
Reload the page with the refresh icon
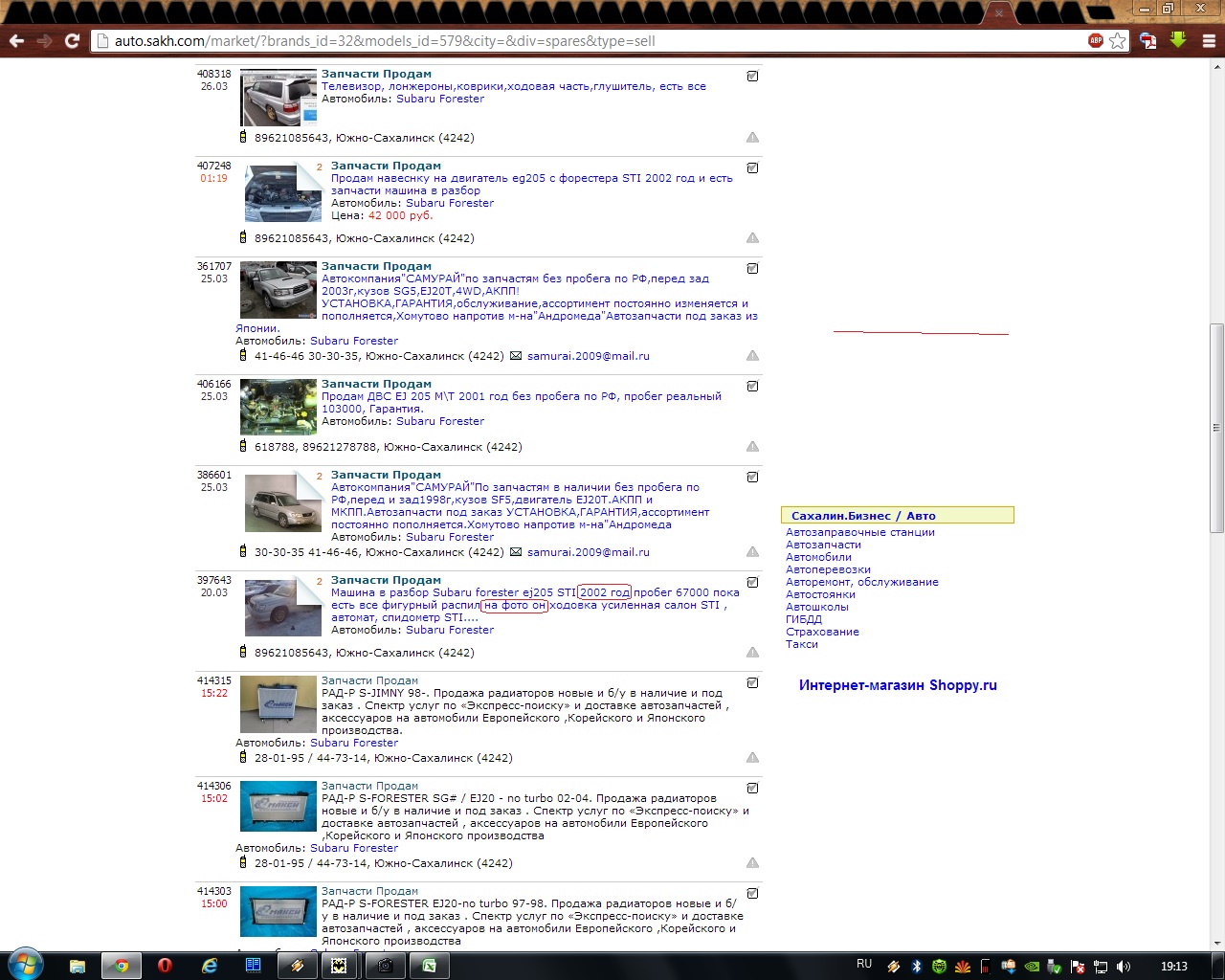[72, 41]
